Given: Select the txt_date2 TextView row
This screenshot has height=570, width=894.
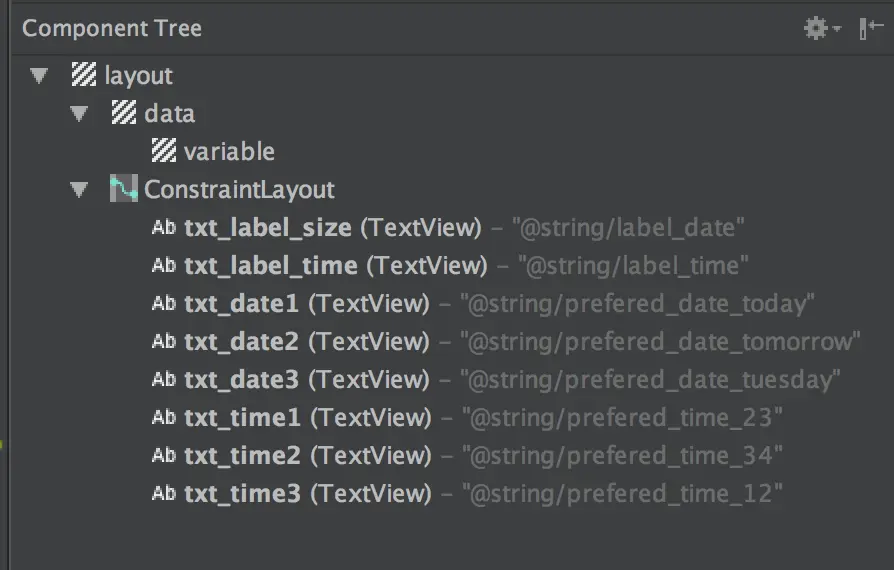Looking at the screenshot, I should point(241,341).
